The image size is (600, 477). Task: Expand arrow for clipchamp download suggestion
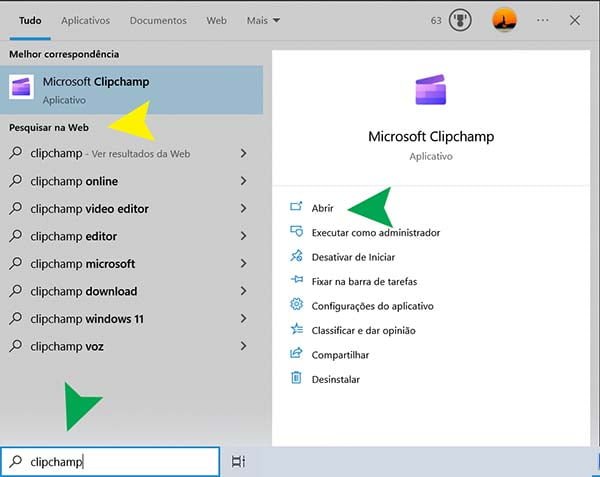click(x=243, y=291)
